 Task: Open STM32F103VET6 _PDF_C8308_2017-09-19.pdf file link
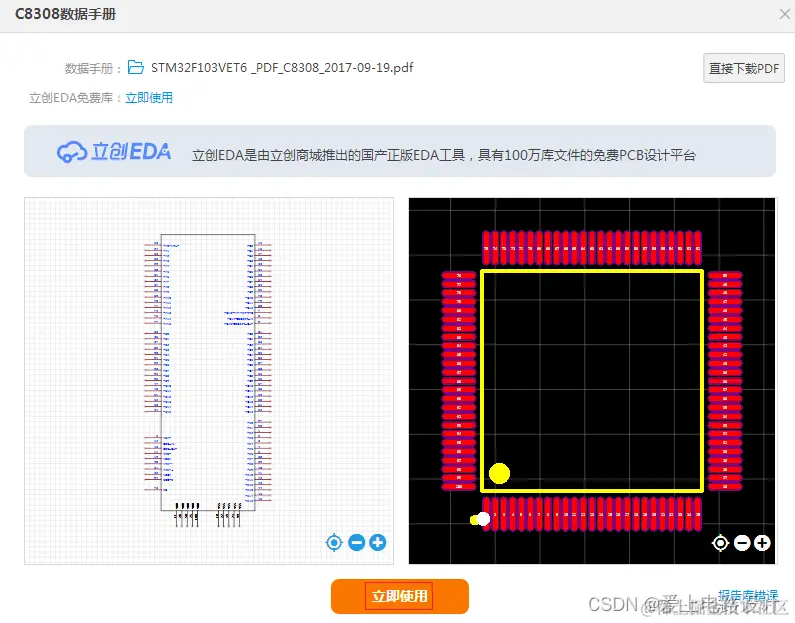pyautogui.click(x=282, y=67)
